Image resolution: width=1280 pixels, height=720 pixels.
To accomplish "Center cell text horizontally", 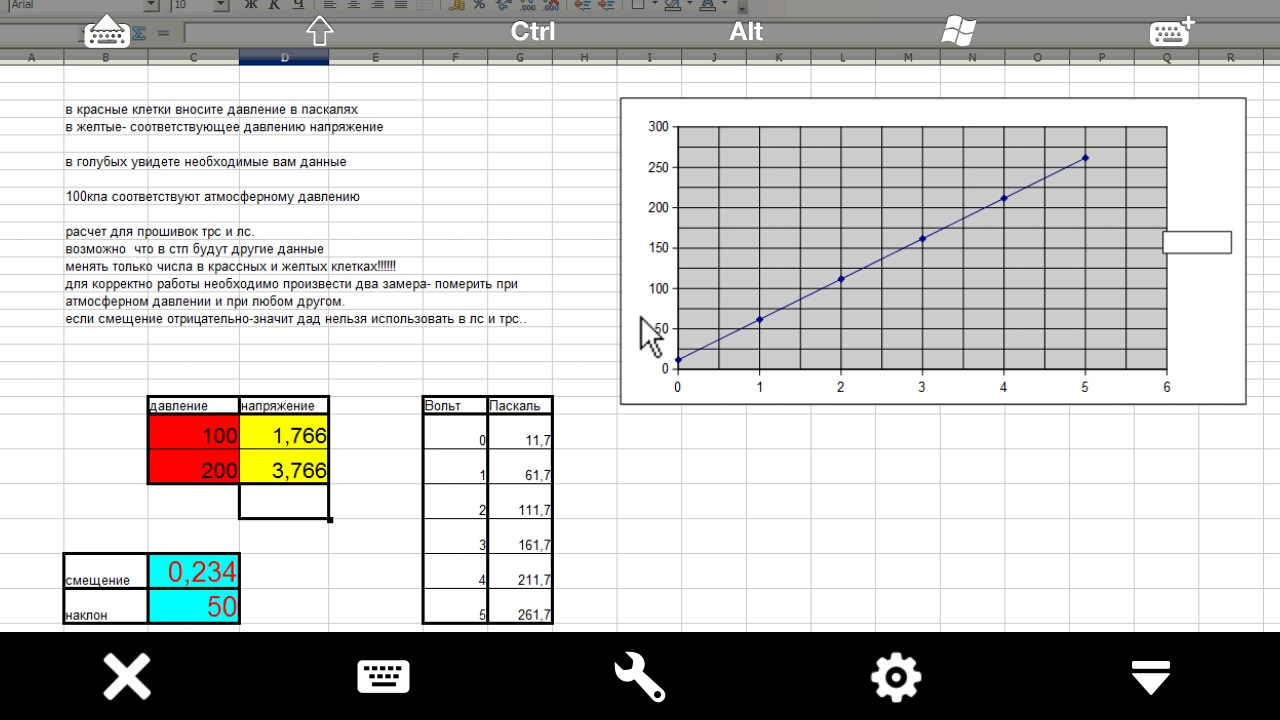I will coord(353,5).
